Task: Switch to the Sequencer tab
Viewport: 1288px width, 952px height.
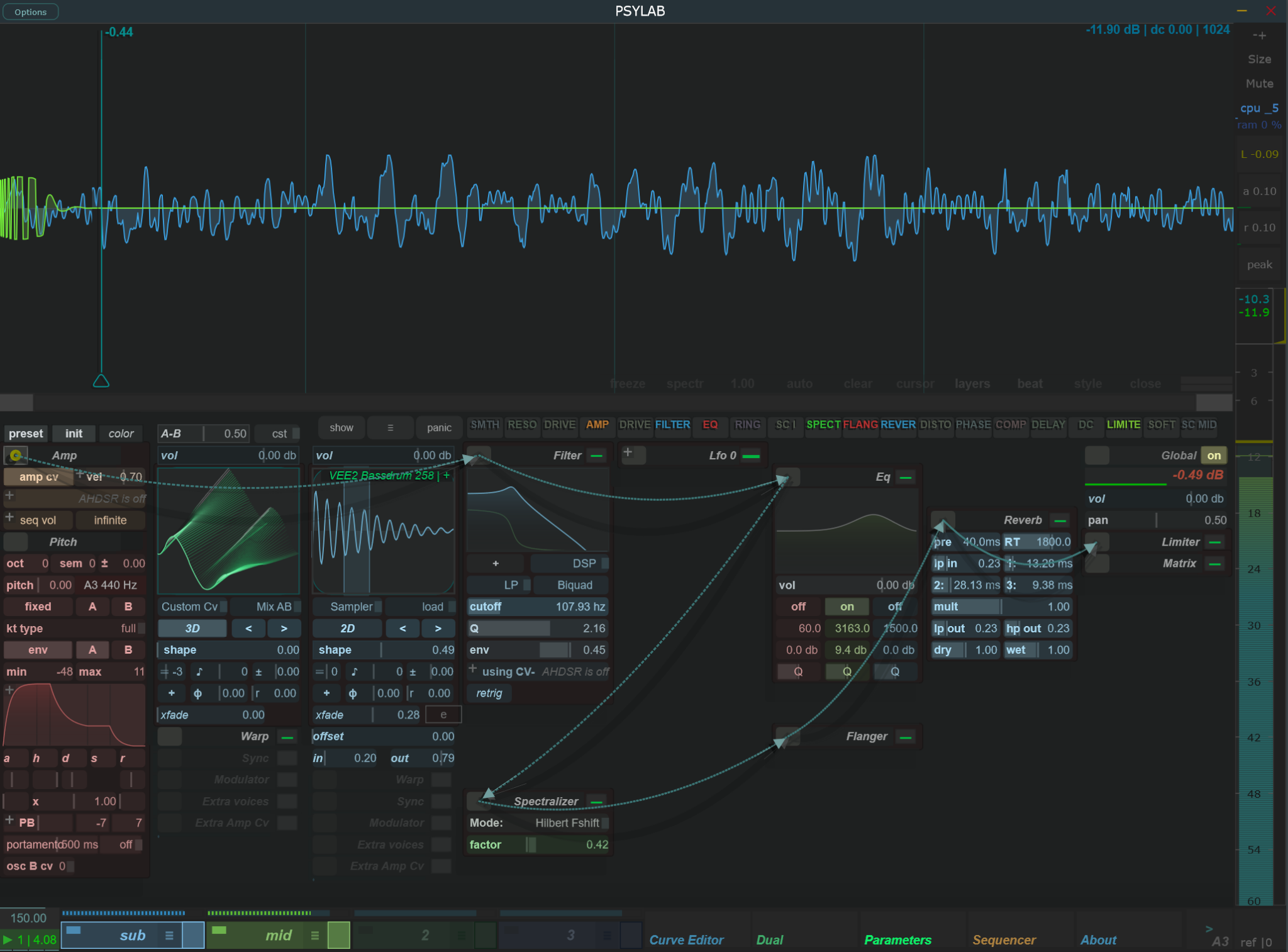Action: coord(1004,939)
